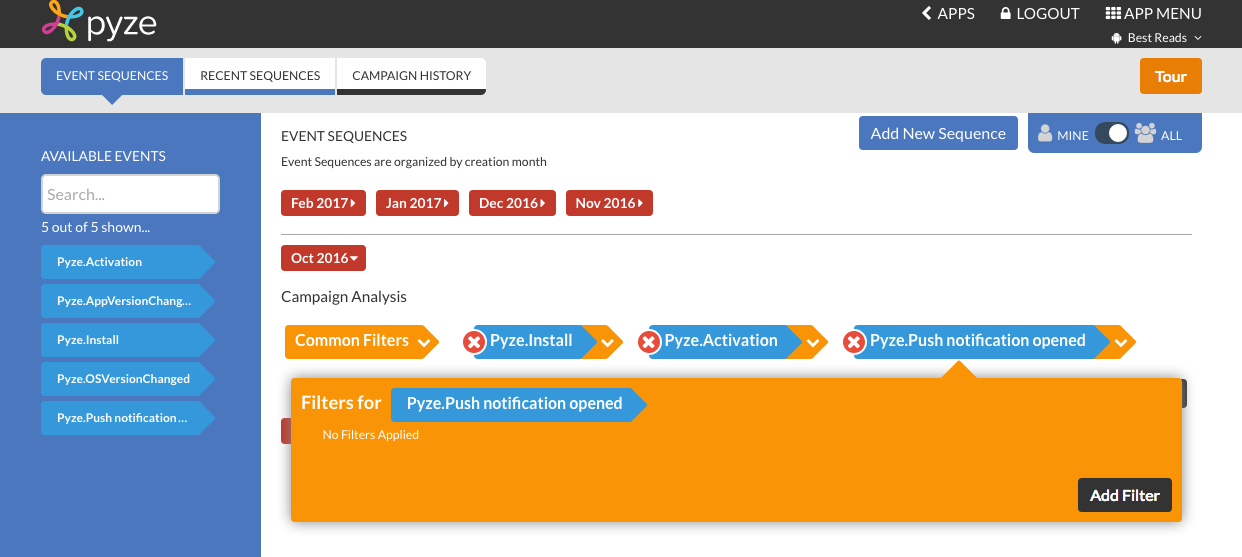Click the Add New Sequence button
Viewport: 1242px width, 557px height.
click(938, 133)
